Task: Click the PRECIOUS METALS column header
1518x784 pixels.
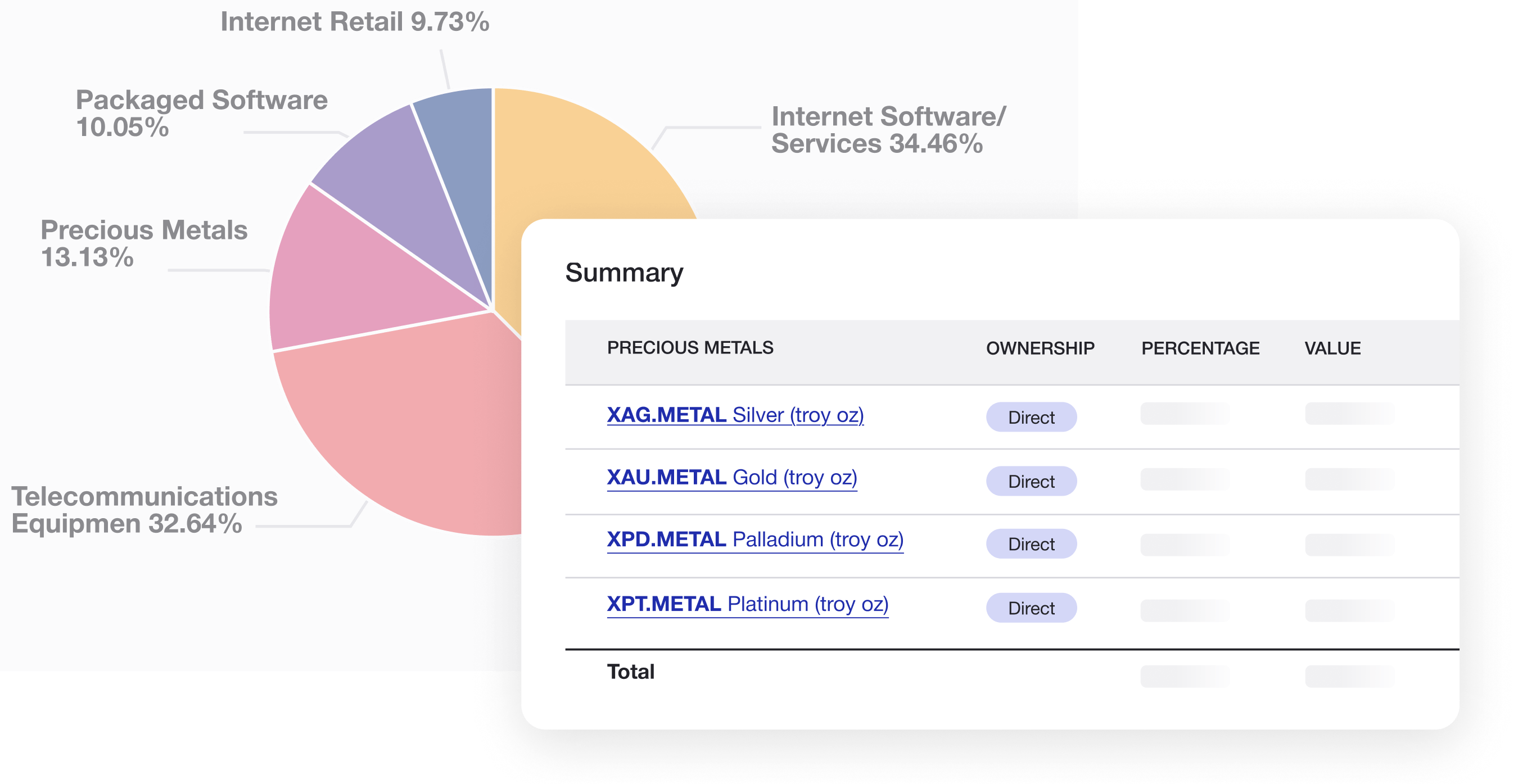Action: (x=689, y=348)
